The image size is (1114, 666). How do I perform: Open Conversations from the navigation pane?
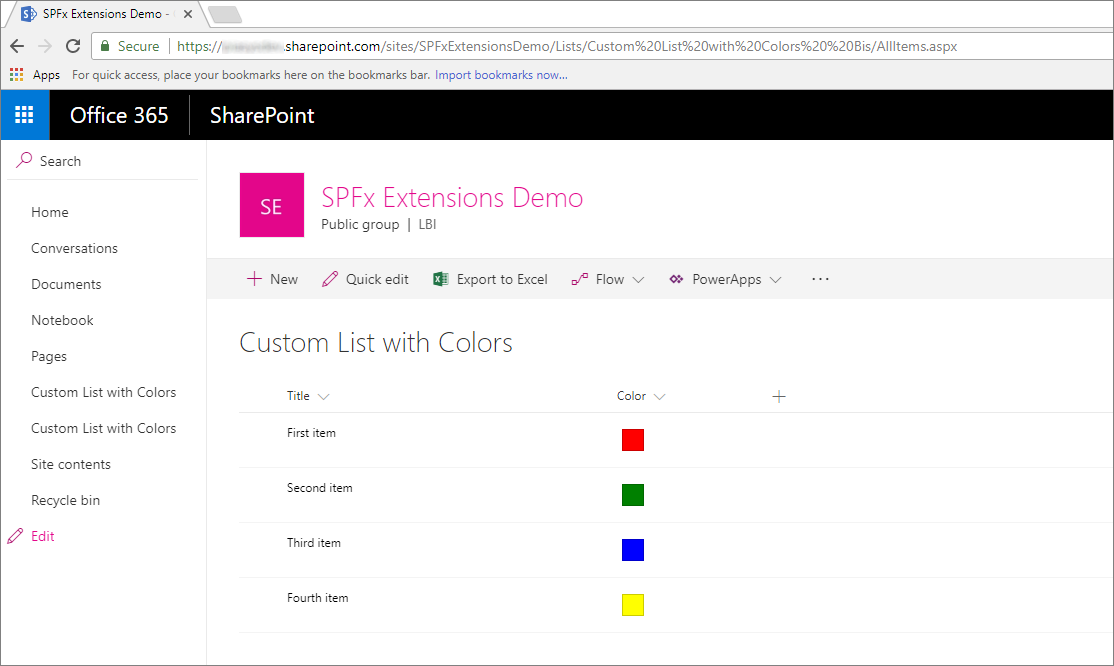point(74,248)
